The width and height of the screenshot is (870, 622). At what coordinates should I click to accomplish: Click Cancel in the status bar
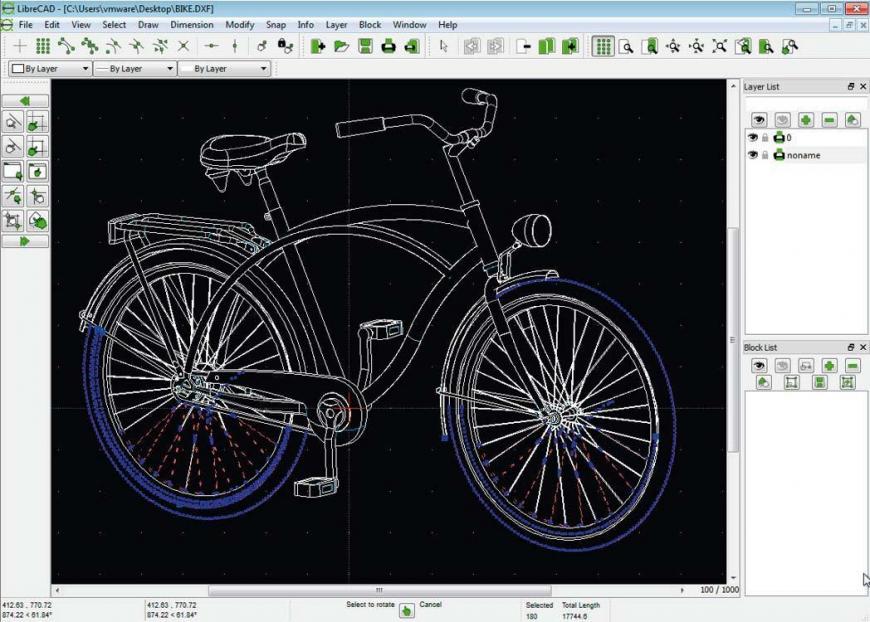pyautogui.click(x=431, y=604)
